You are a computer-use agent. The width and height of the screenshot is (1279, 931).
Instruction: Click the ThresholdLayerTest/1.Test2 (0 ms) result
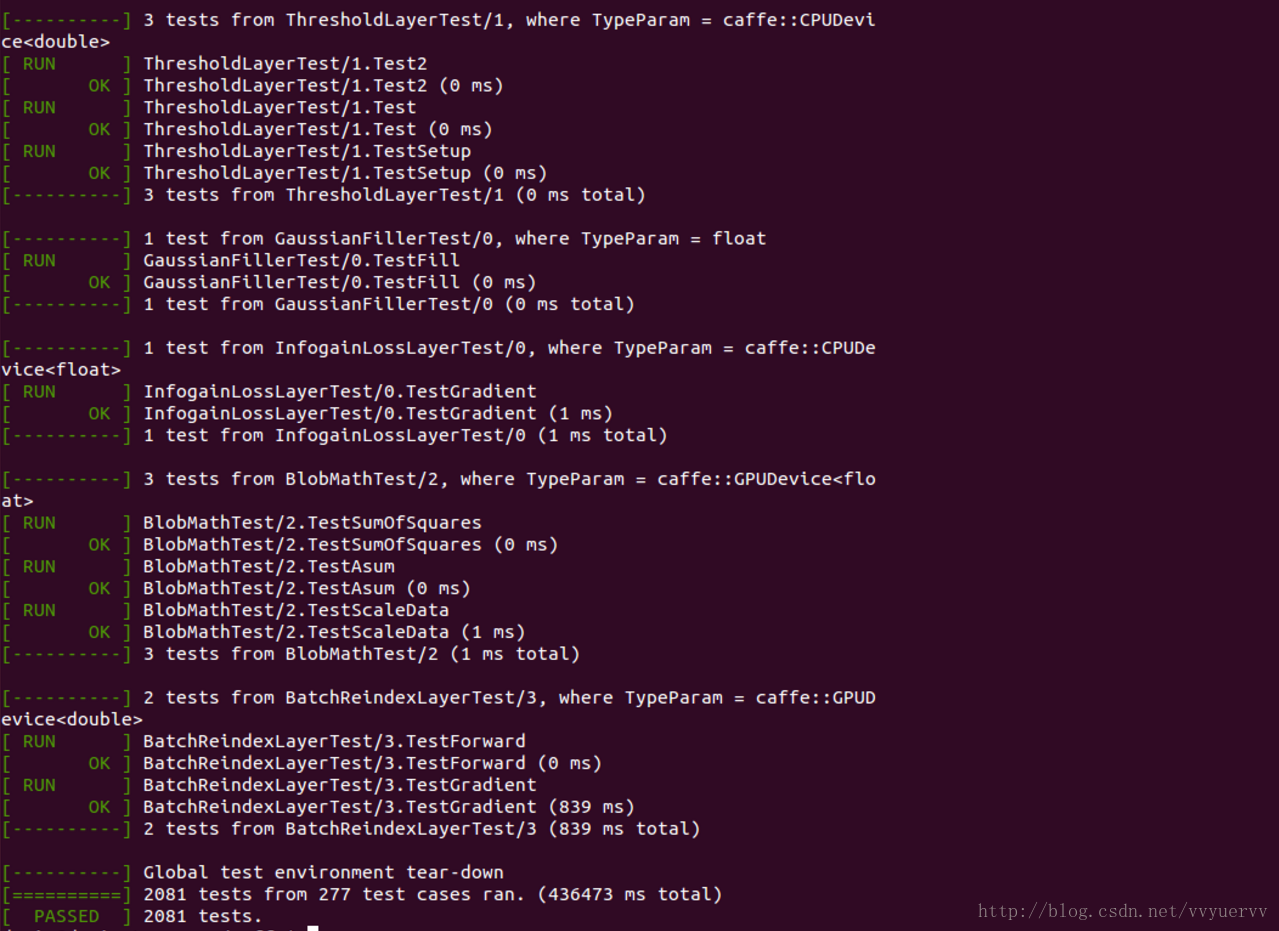click(323, 86)
